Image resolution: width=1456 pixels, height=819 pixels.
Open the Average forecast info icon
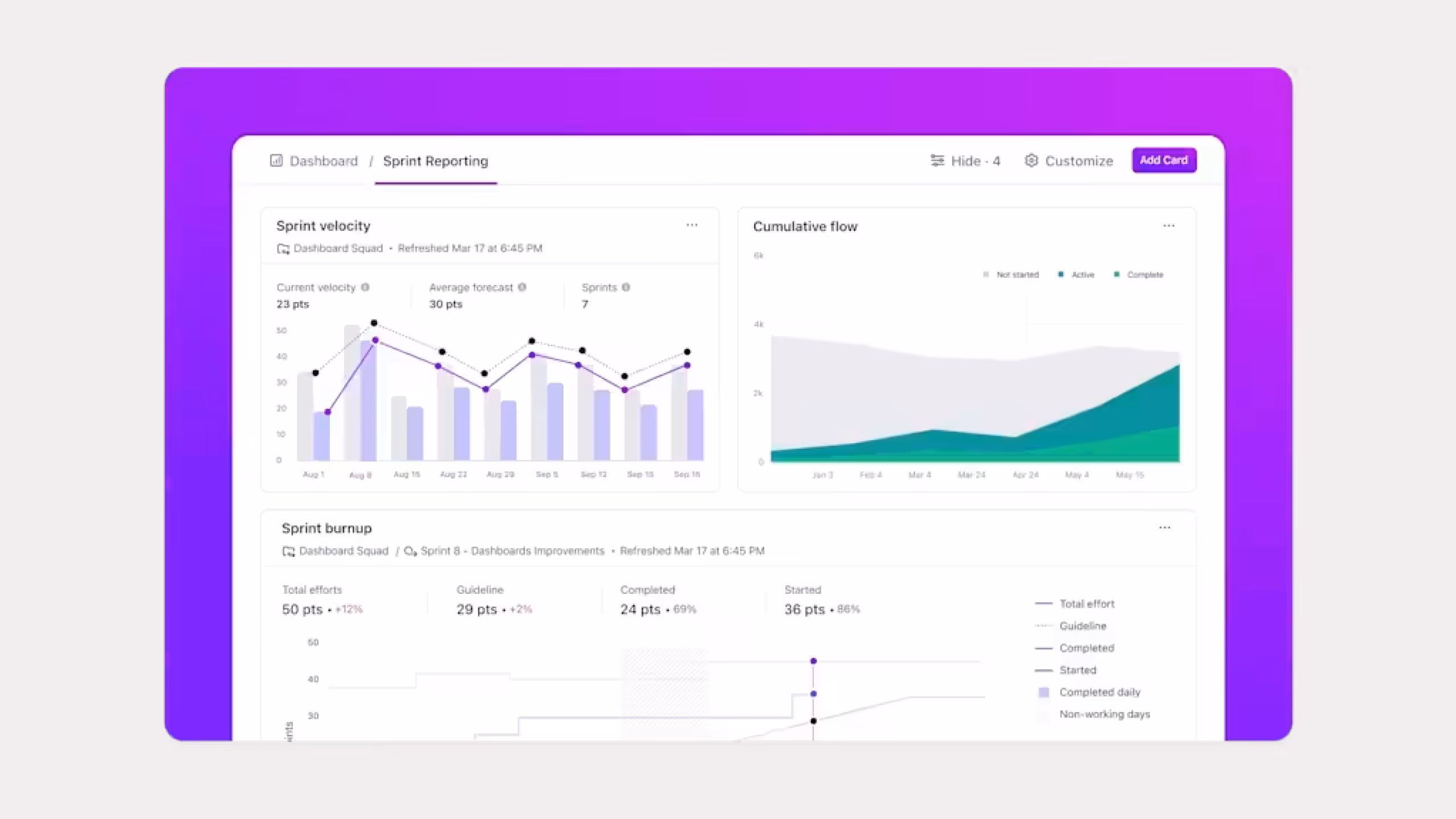pos(523,287)
